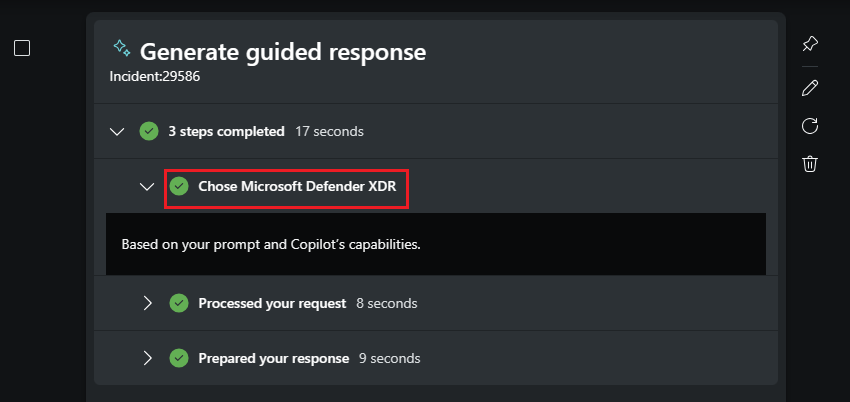Click the Copilot sparkle icon beside the title

click(122, 48)
